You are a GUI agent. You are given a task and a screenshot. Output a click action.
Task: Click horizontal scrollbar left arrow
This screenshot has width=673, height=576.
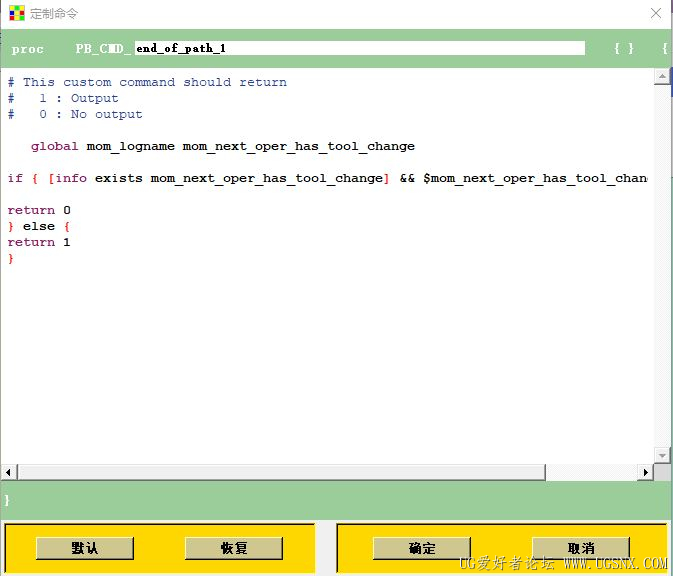click(9, 473)
